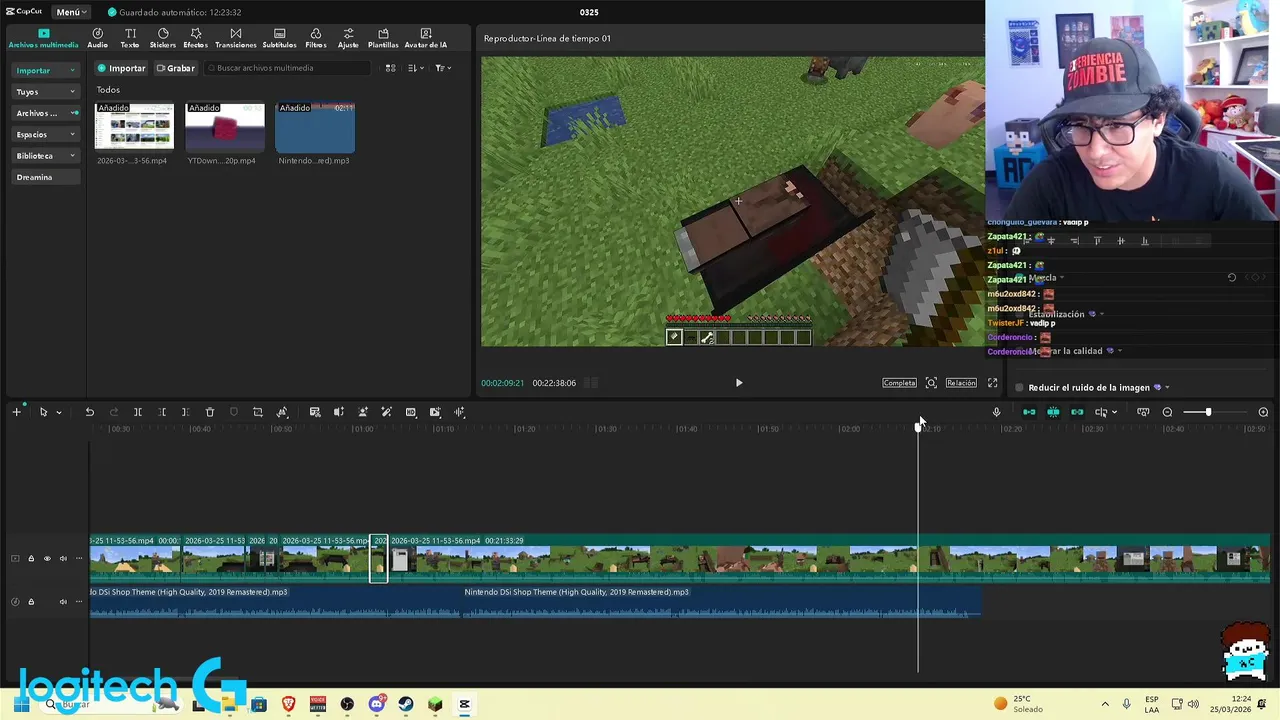Viewport: 1280px width, 720px height.
Task: Expand the Biblioteca sidebar section
Action: tap(45, 156)
